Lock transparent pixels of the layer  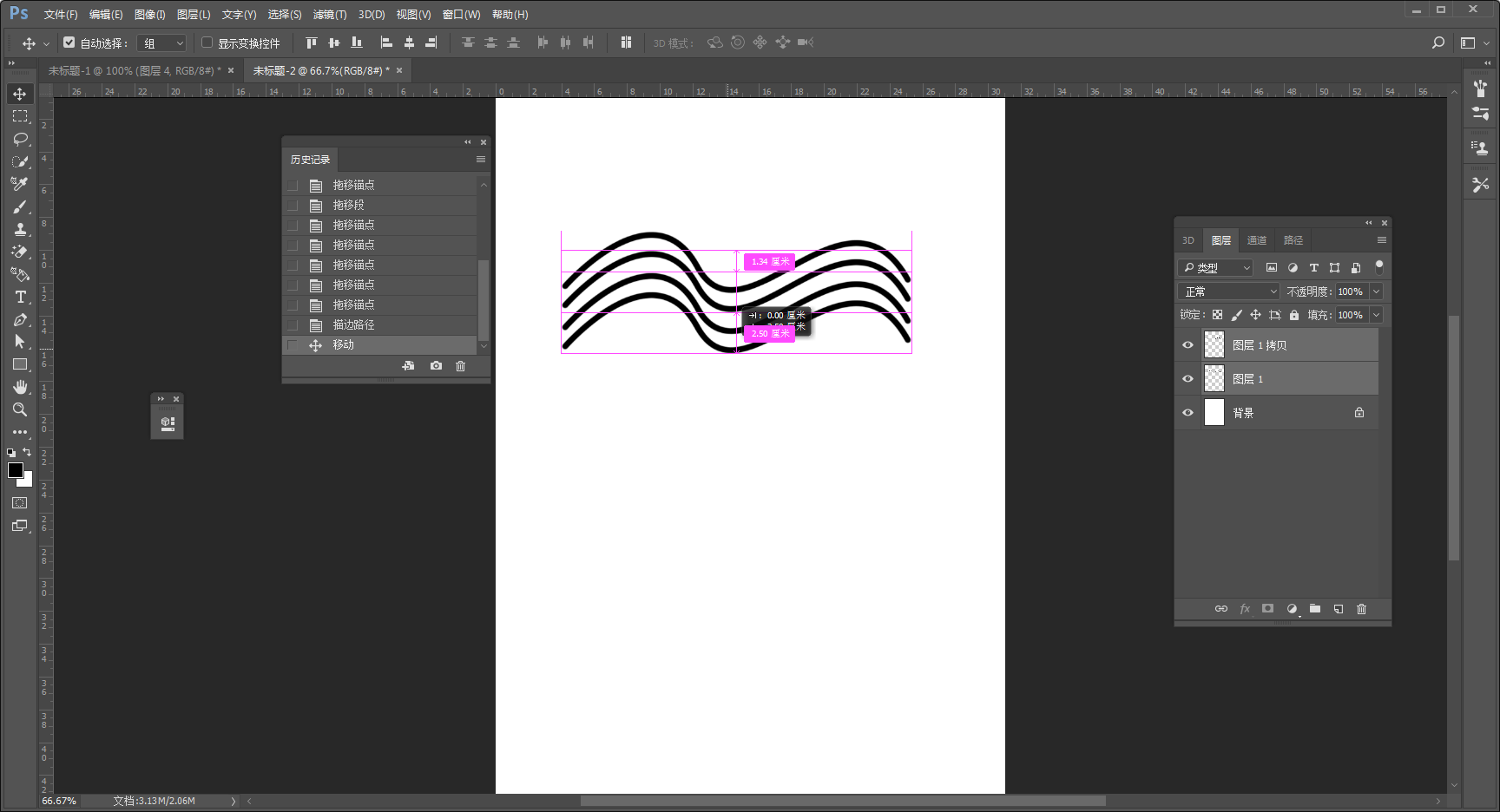coord(1217,315)
